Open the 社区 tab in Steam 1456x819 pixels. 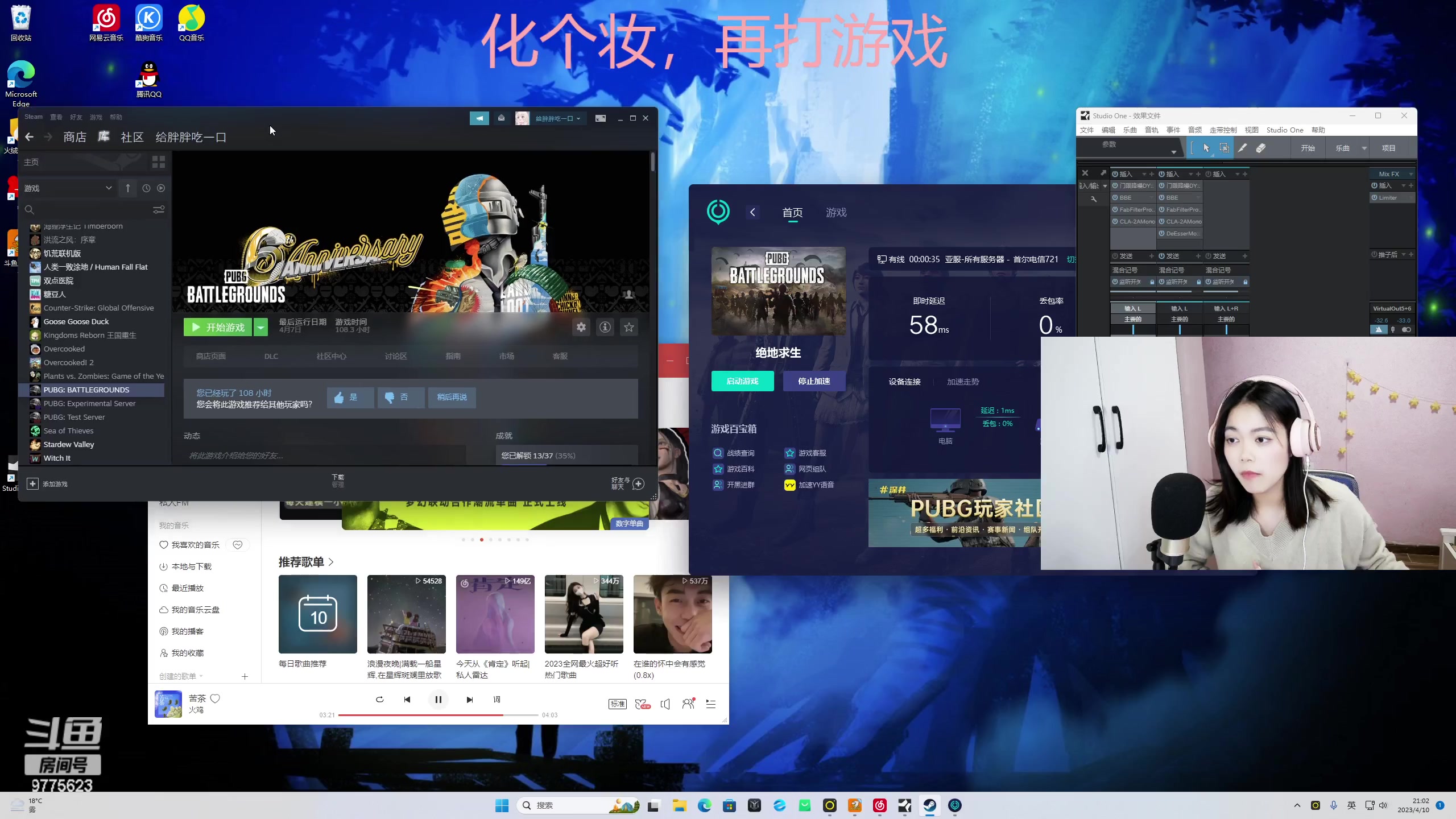[132, 137]
